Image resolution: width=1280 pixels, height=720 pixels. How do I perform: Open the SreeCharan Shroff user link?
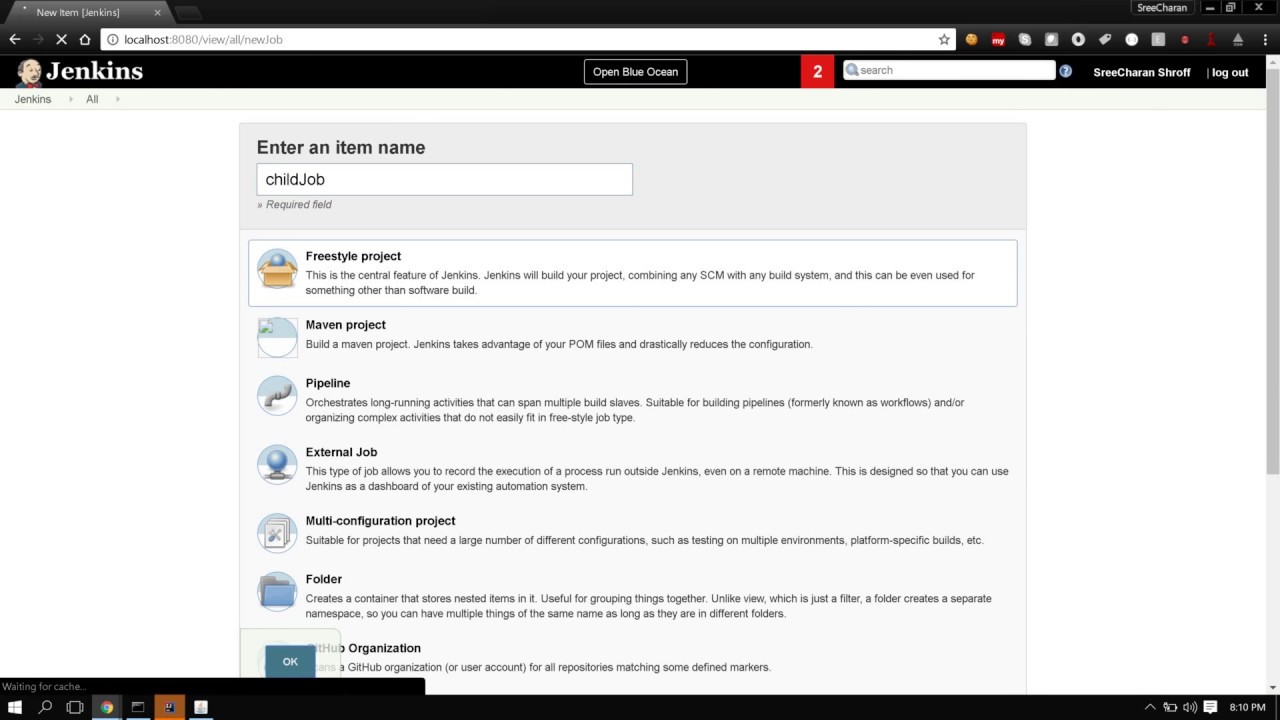pyautogui.click(x=1142, y=72)
